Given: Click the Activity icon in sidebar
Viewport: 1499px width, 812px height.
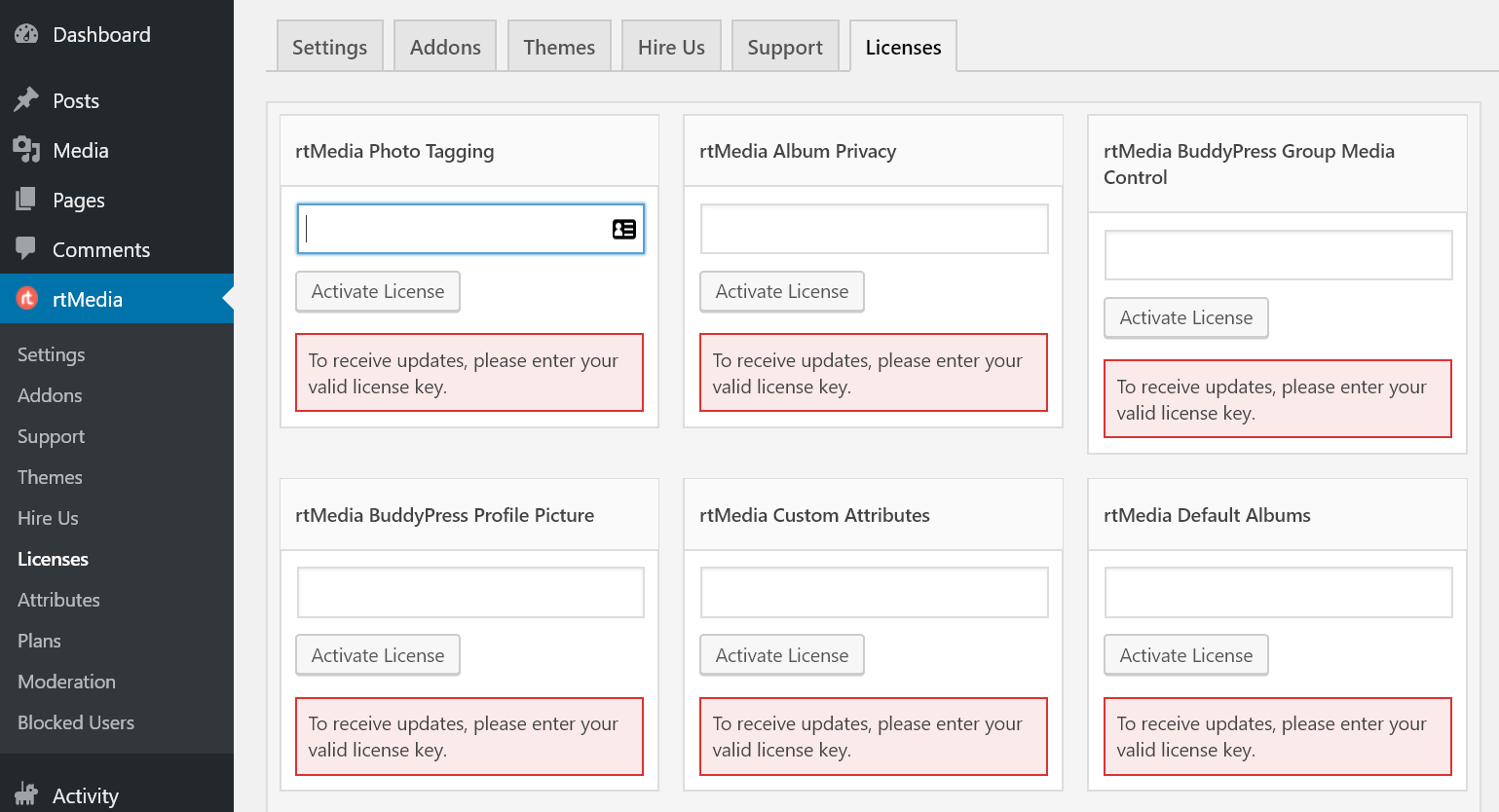Looking at the screenshot, I should pyautogui.click(x=26, y=794).
